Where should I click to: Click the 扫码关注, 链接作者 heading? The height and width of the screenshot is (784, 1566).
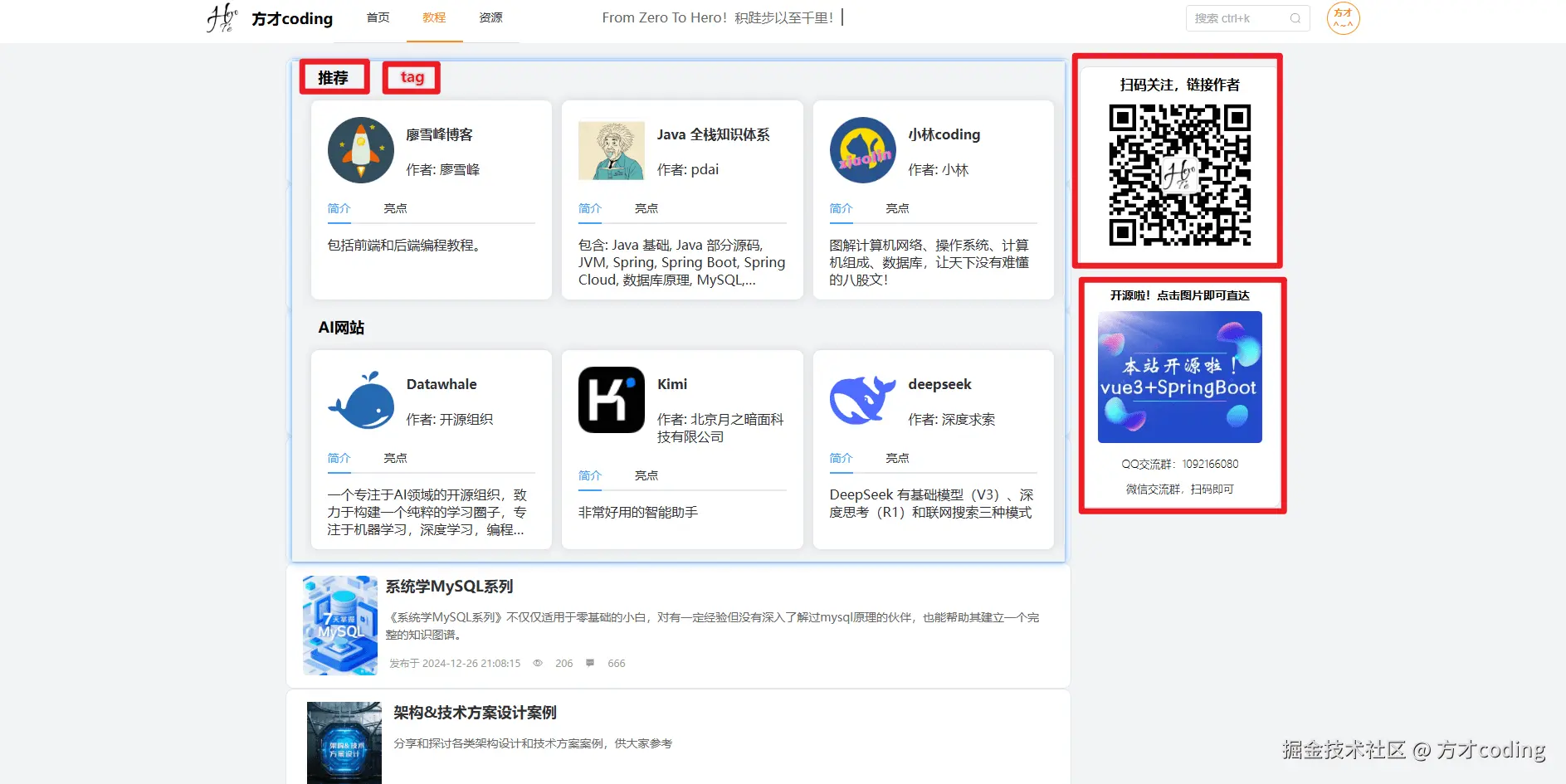(x=1179, y=85)
